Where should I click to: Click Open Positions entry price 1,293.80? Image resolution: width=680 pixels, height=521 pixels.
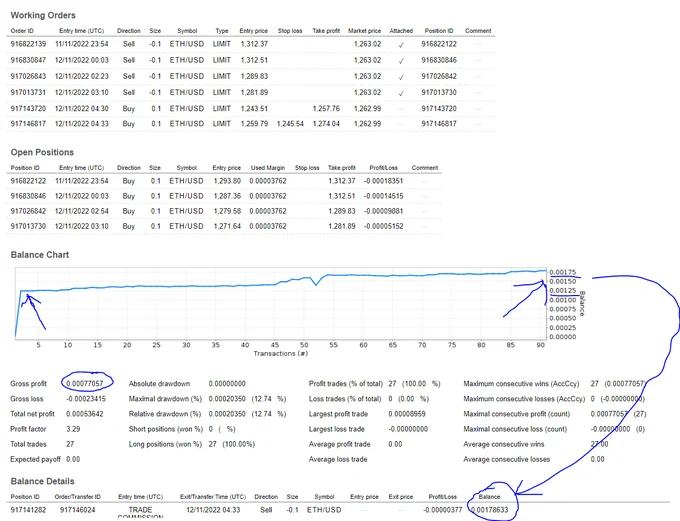pyautogui.click(x=227, y=181)
